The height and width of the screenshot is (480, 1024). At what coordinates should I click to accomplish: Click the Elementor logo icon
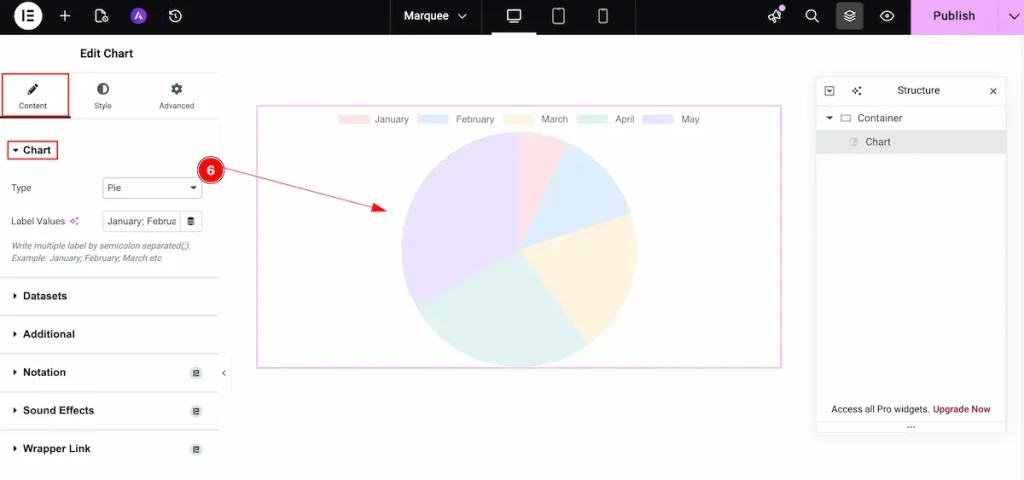(28, 17)
